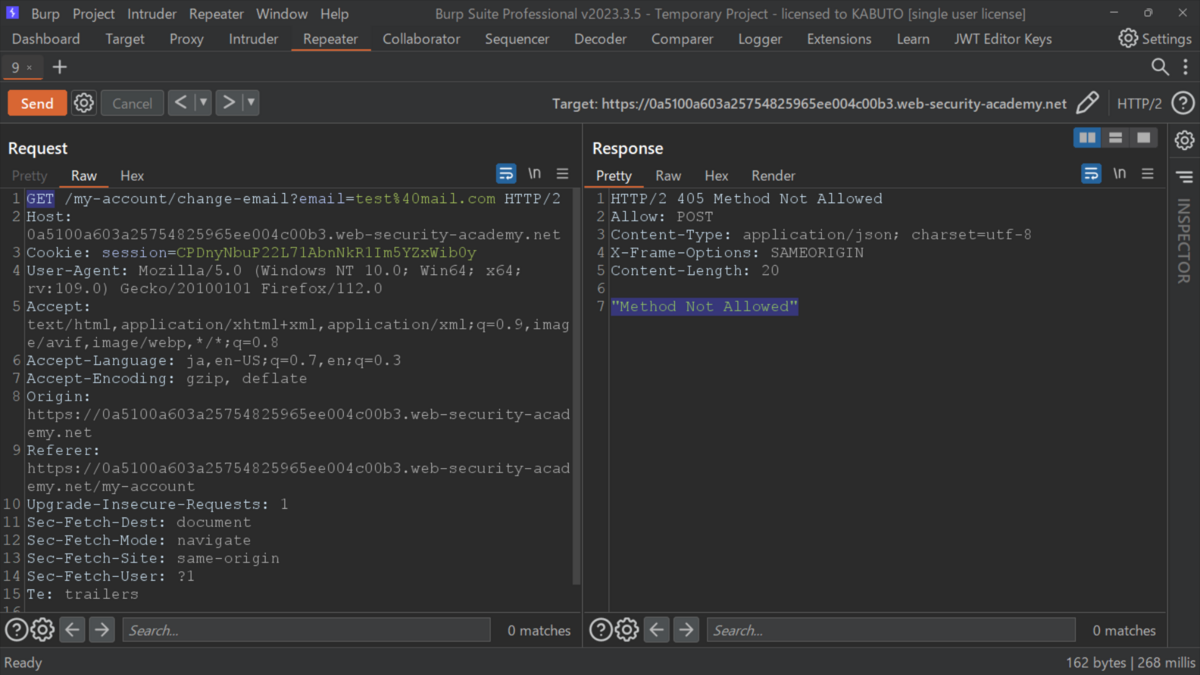Expand the Inspector side panel
Viewport: 1200px width, 675px height.
(x=1184, y=178)
